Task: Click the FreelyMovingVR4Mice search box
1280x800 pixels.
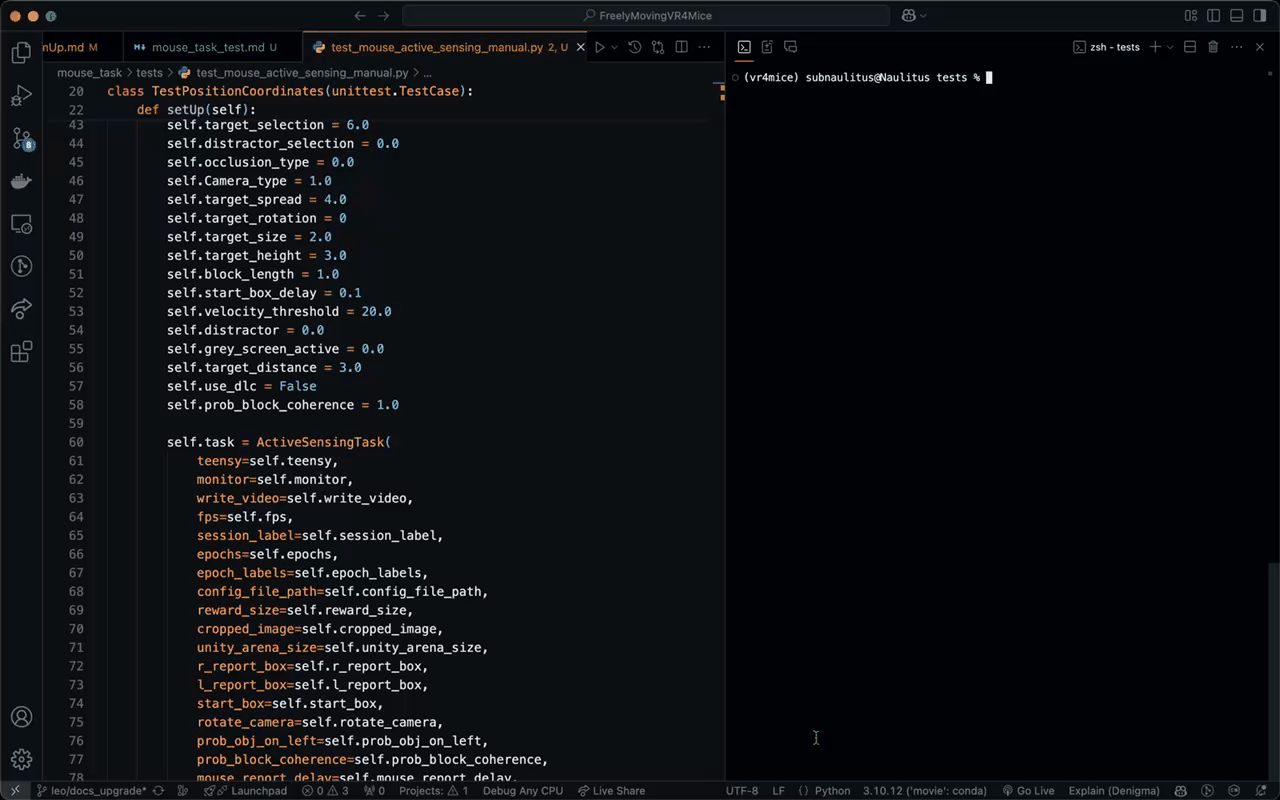Action: pyautogui.click(x=646, y=15)
